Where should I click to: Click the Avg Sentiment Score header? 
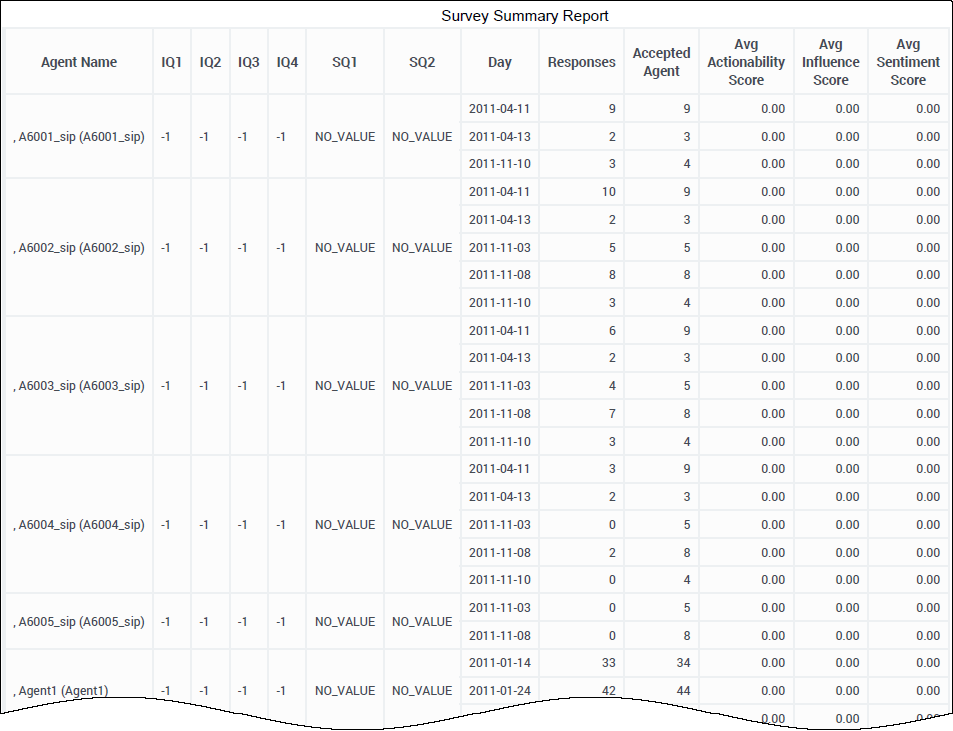point(908,62)
